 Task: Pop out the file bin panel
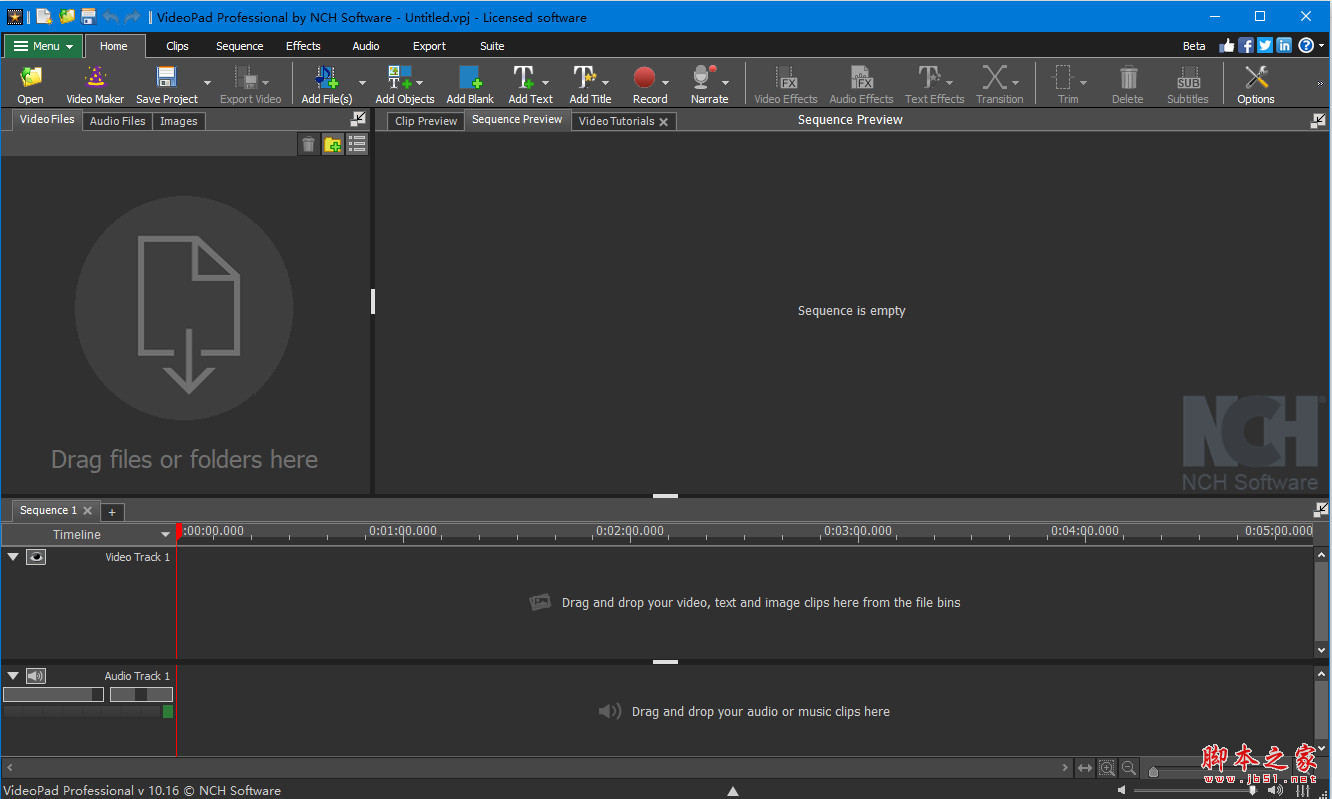click(x=358, y=119)
